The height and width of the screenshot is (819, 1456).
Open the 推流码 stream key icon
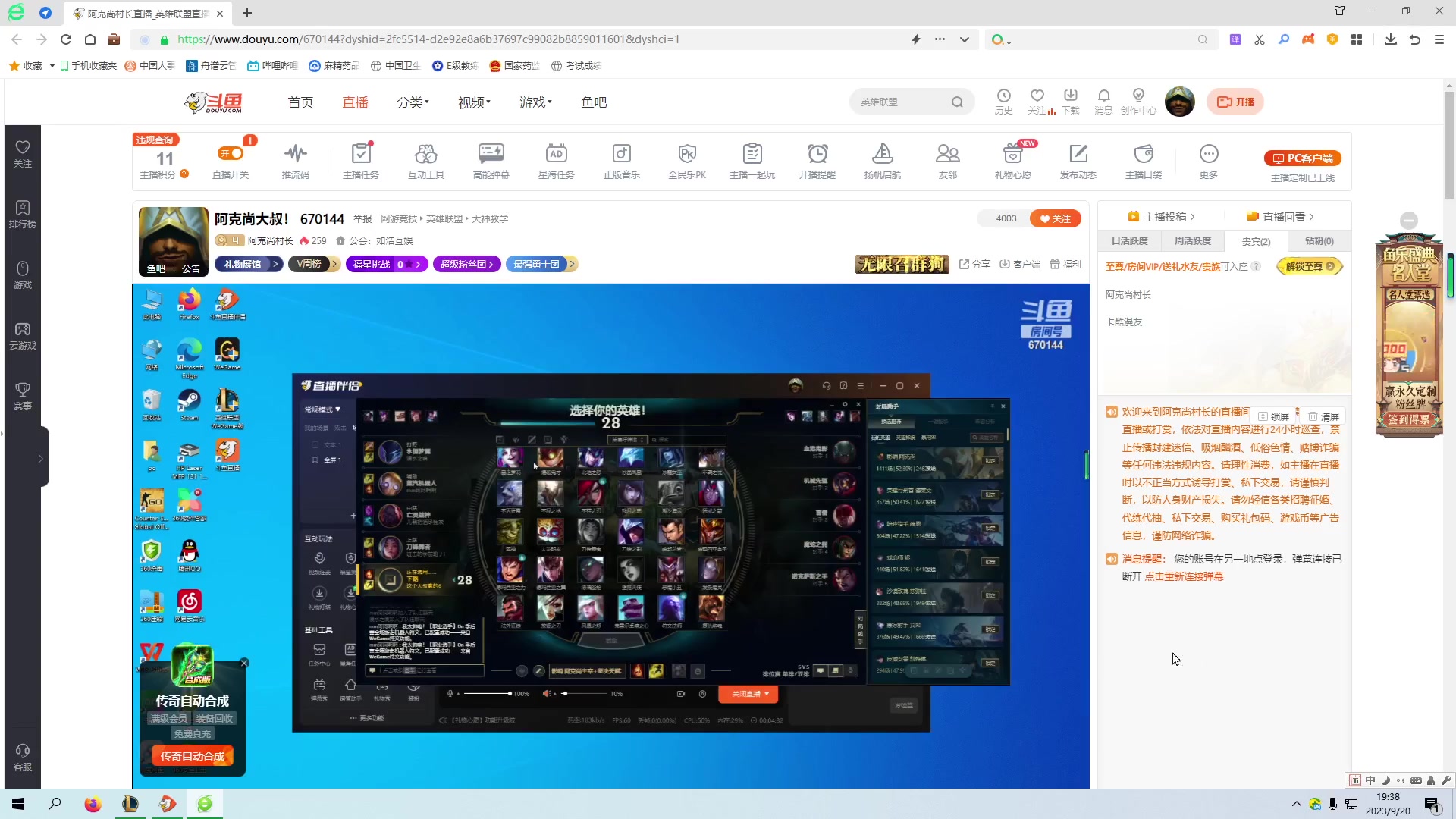296,154
